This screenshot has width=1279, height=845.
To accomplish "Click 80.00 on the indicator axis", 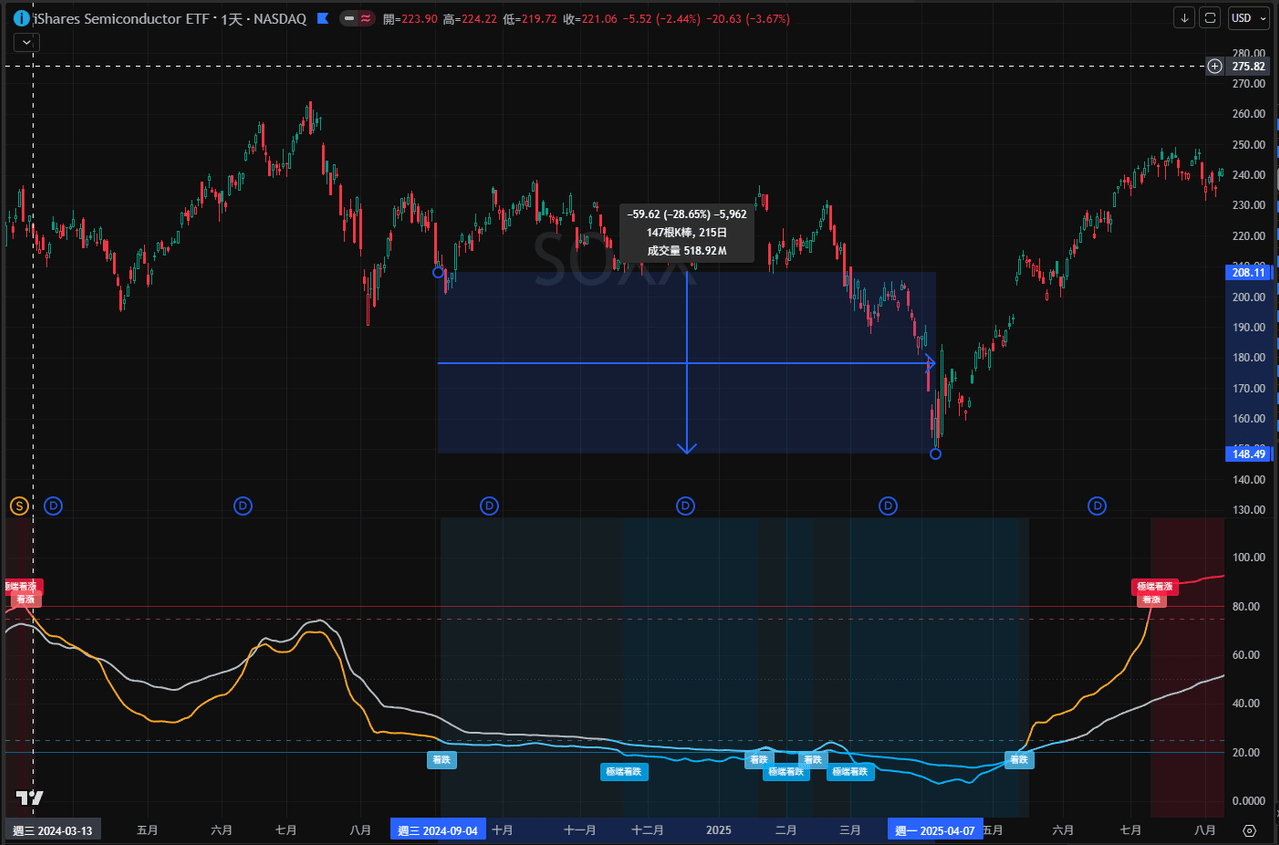I will pos(1245,606).
